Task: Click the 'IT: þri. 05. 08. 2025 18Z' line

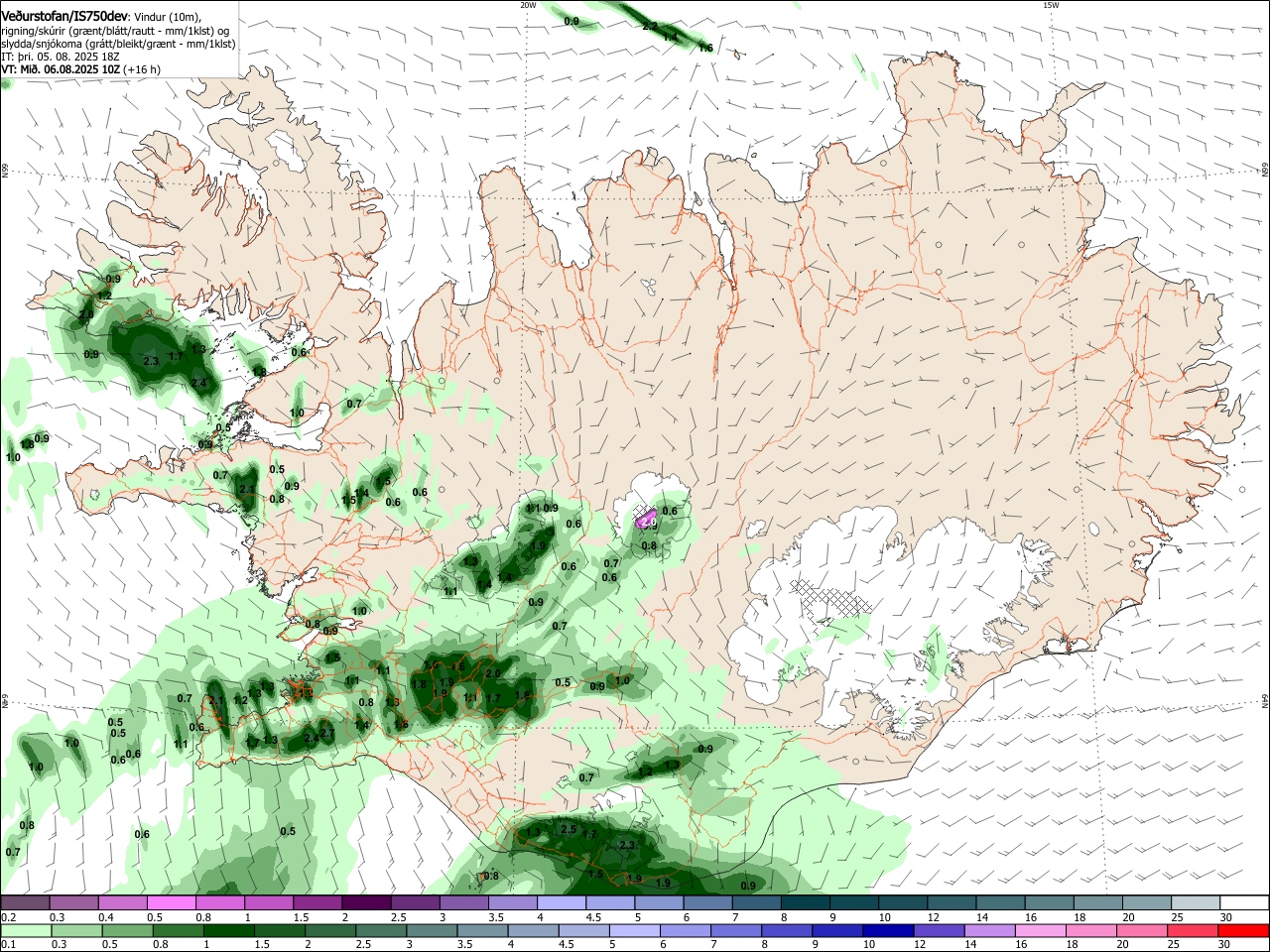Action: (x=61, y=57)
